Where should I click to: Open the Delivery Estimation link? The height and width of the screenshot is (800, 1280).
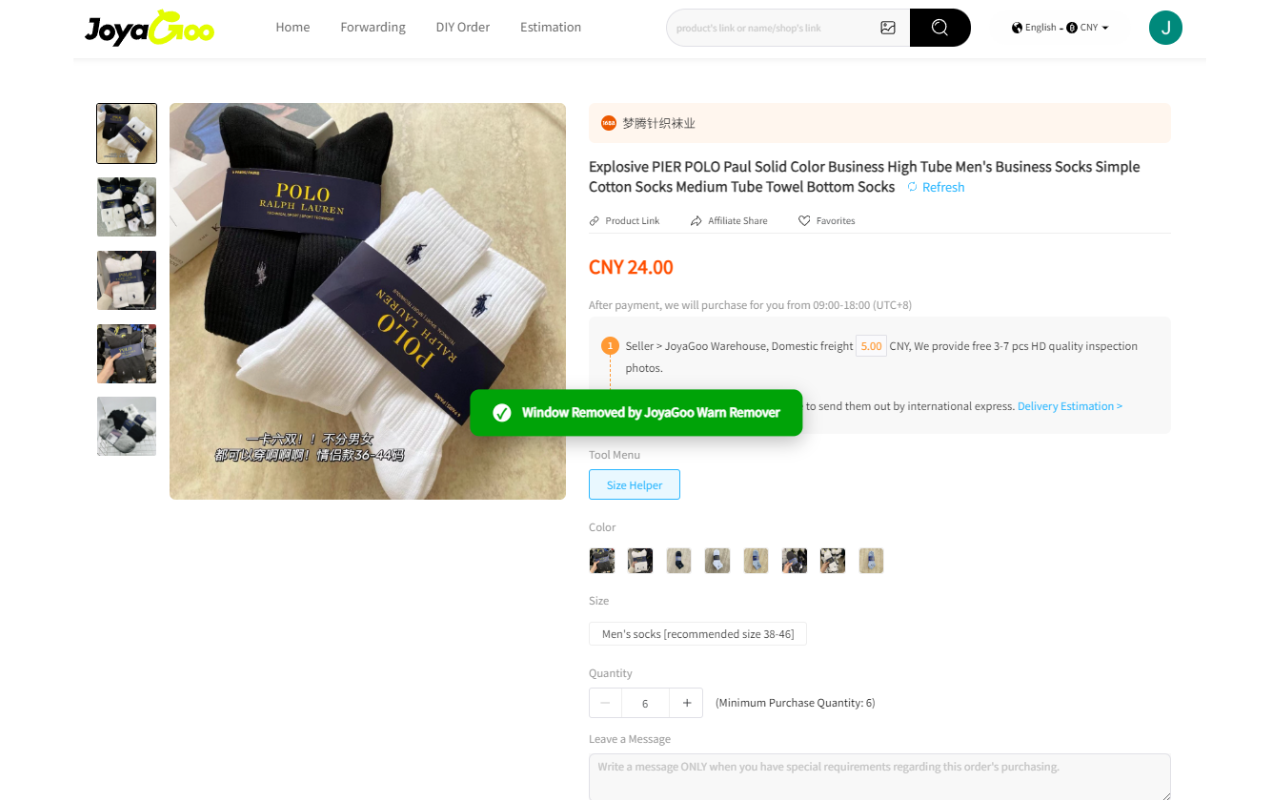point(1070,406)
